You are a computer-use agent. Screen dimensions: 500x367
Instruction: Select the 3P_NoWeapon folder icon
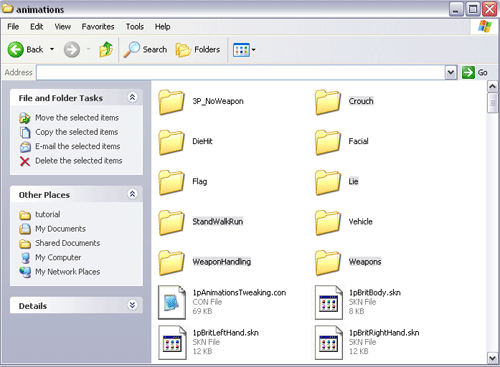pos(171,102)
